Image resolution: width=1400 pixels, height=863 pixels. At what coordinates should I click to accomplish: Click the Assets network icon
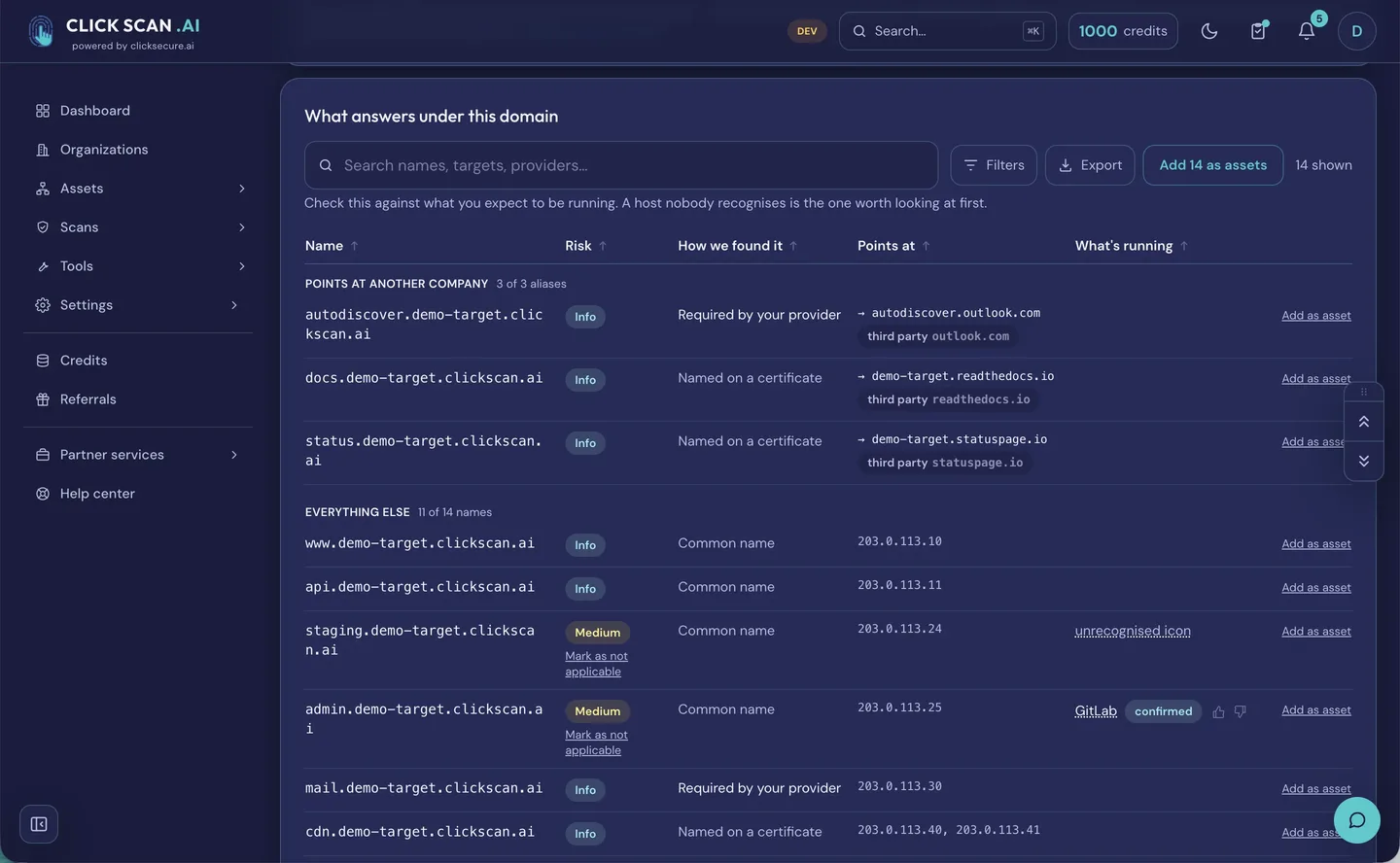(43, 189)
